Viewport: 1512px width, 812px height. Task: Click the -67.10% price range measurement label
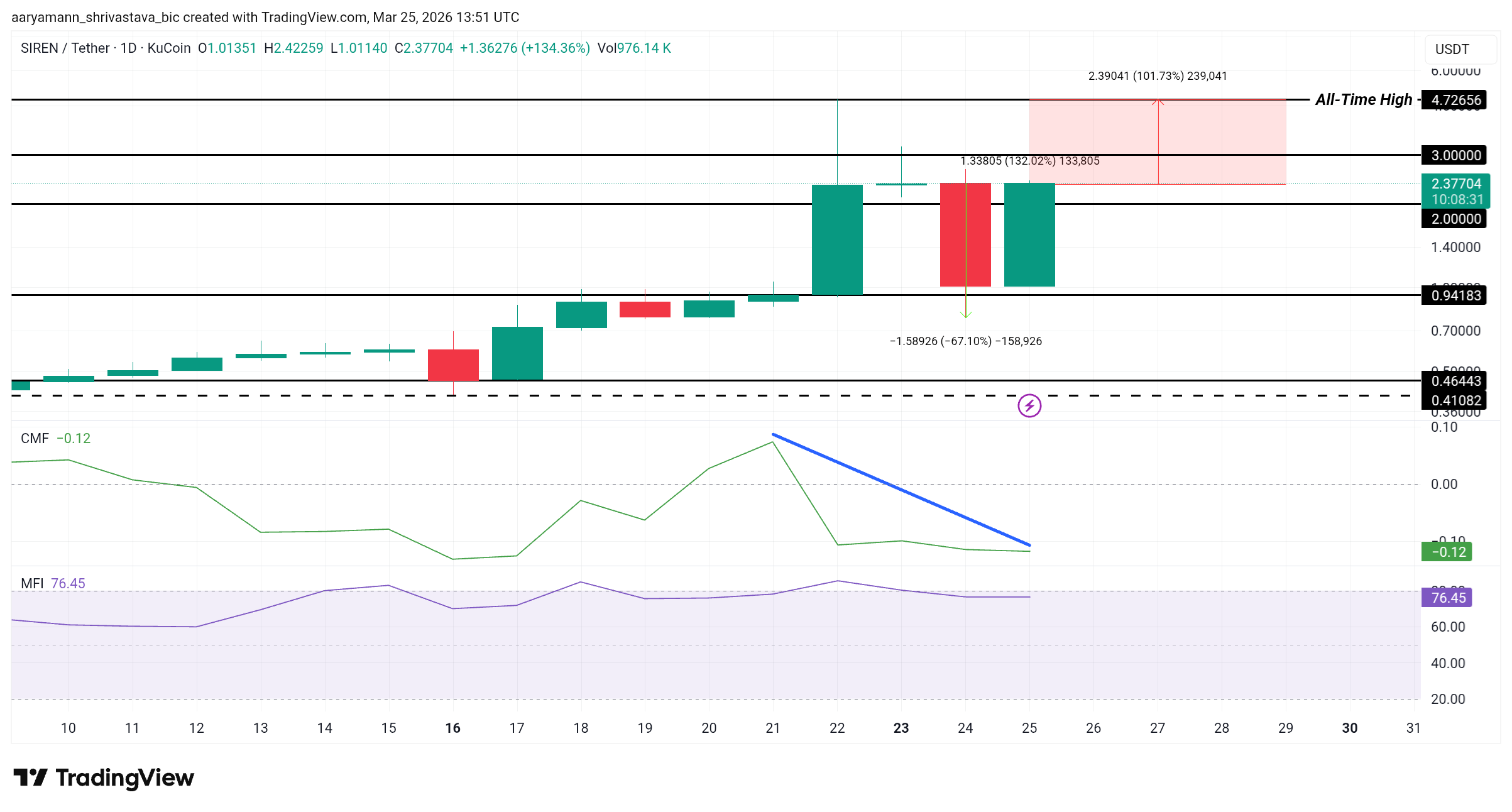[x=965, y=341]
